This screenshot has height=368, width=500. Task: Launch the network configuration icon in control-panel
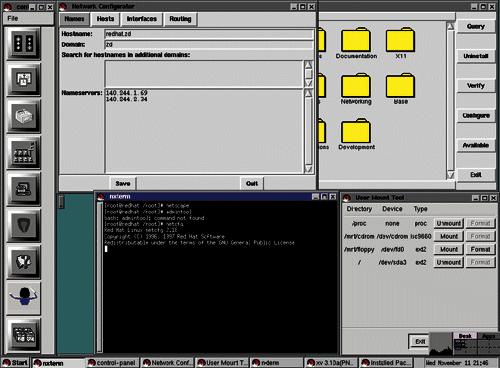(x=23, y=153)
